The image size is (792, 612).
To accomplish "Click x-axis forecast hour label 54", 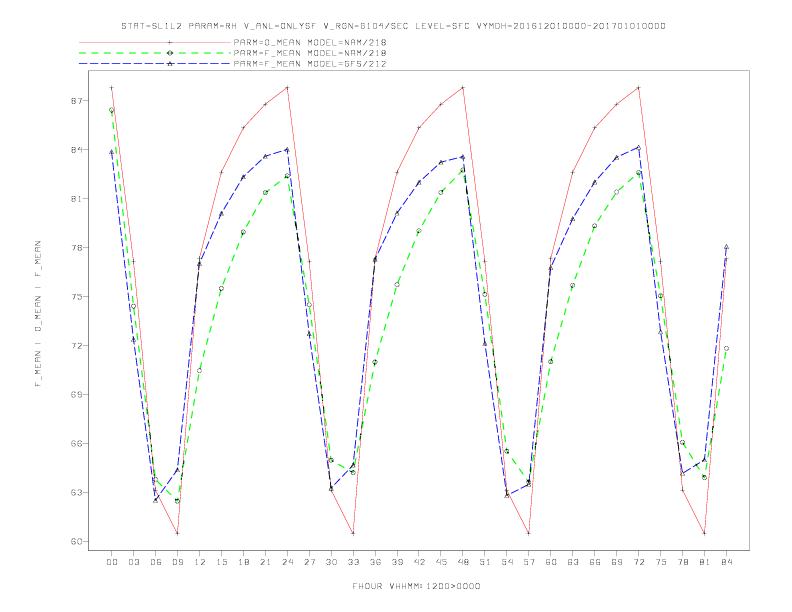I will tap(507, 562).
